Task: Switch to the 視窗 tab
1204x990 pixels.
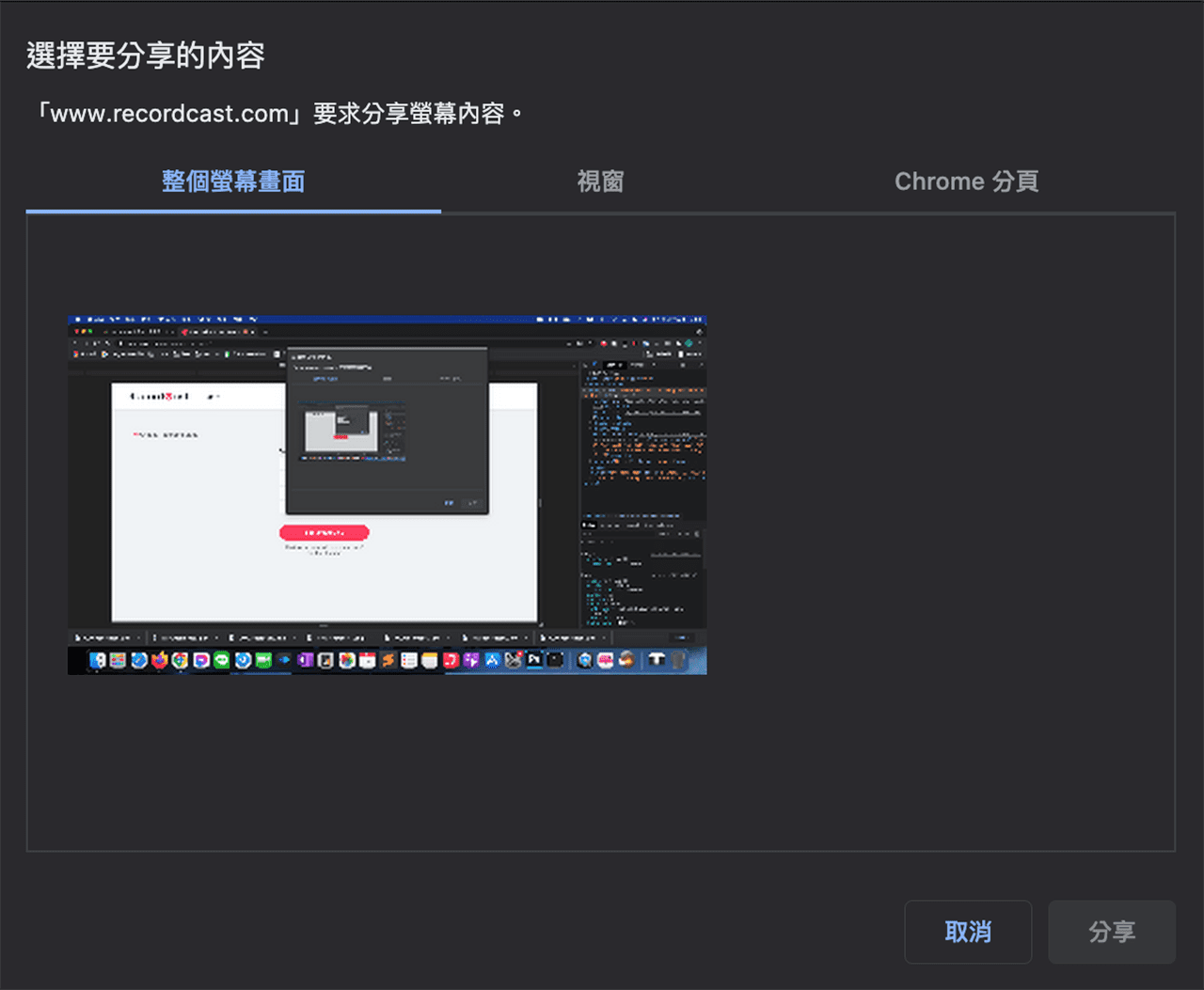Action: (600, 181)
